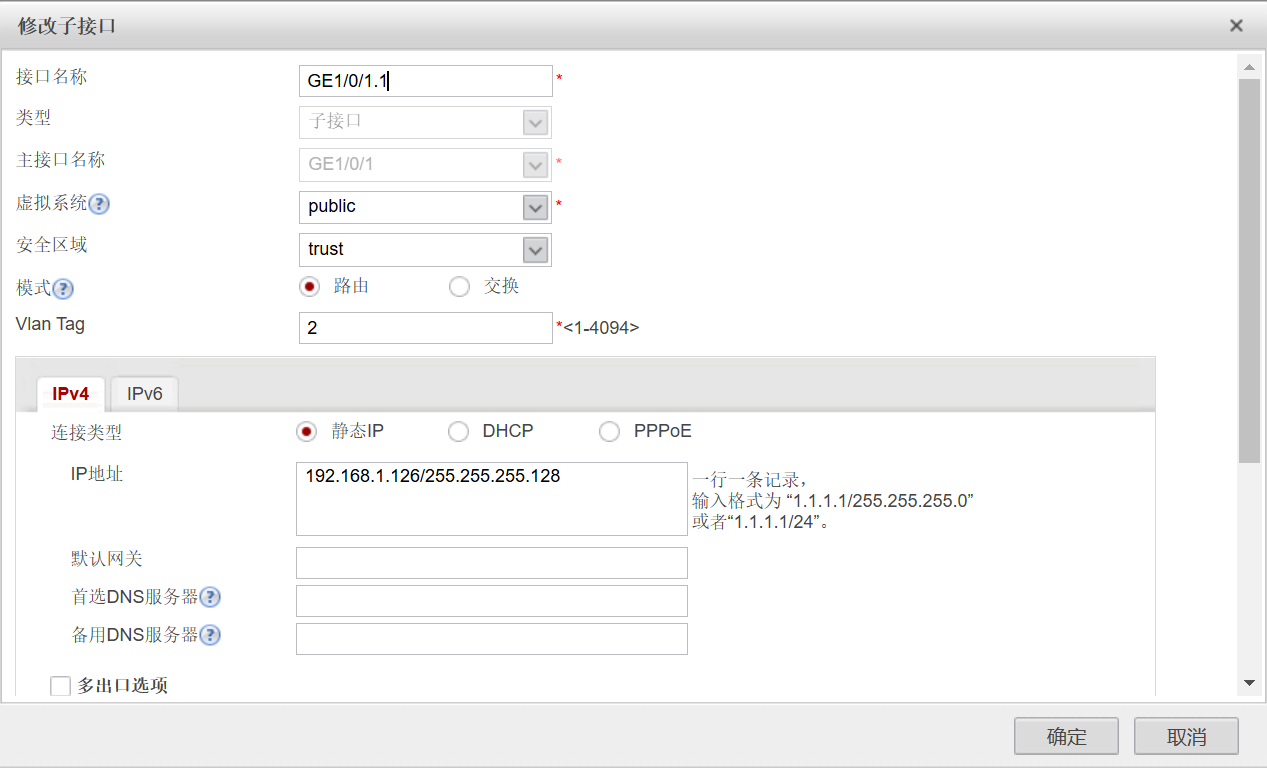Screen dimensions: 1267x768
Task: Choose 静态IP connection type
Action: click(x=307, y=432)
